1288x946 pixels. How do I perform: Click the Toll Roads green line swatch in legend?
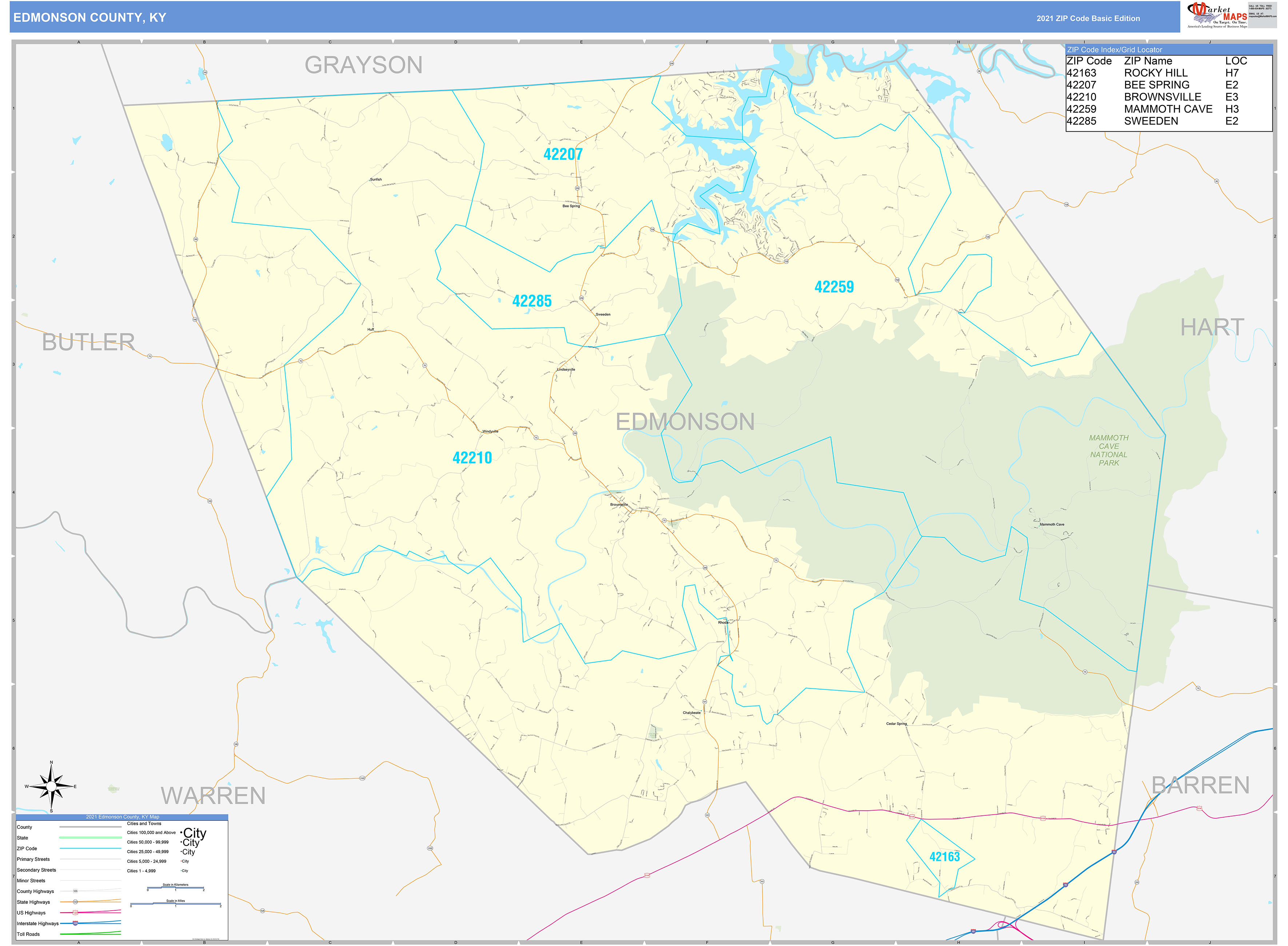tap(90, 934)
